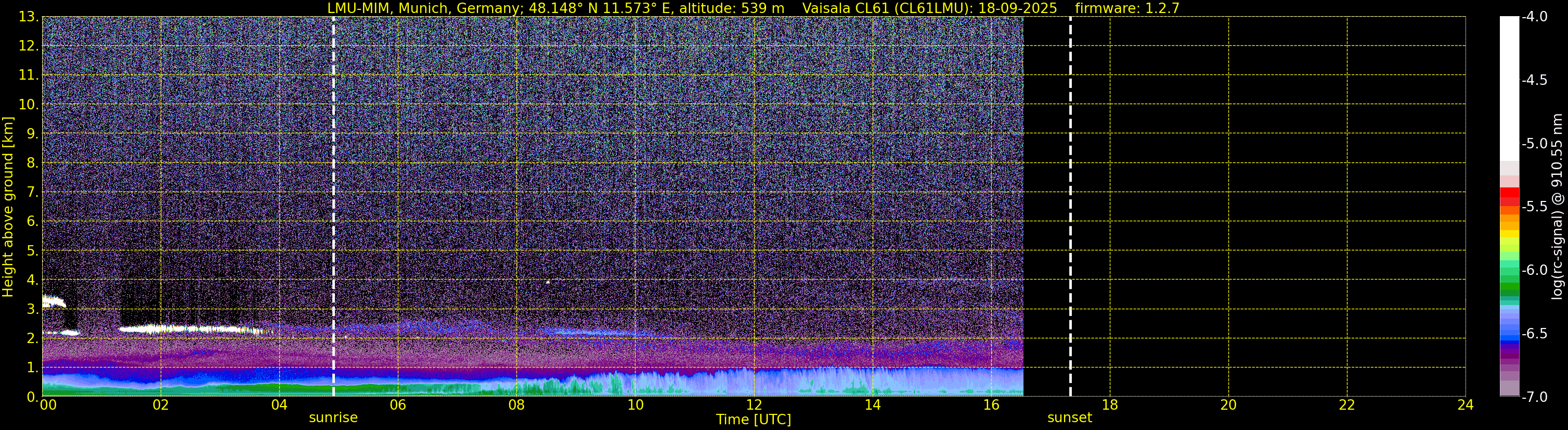
Task: Click the time axis tick label '22'
Action: pos(1347,404)
